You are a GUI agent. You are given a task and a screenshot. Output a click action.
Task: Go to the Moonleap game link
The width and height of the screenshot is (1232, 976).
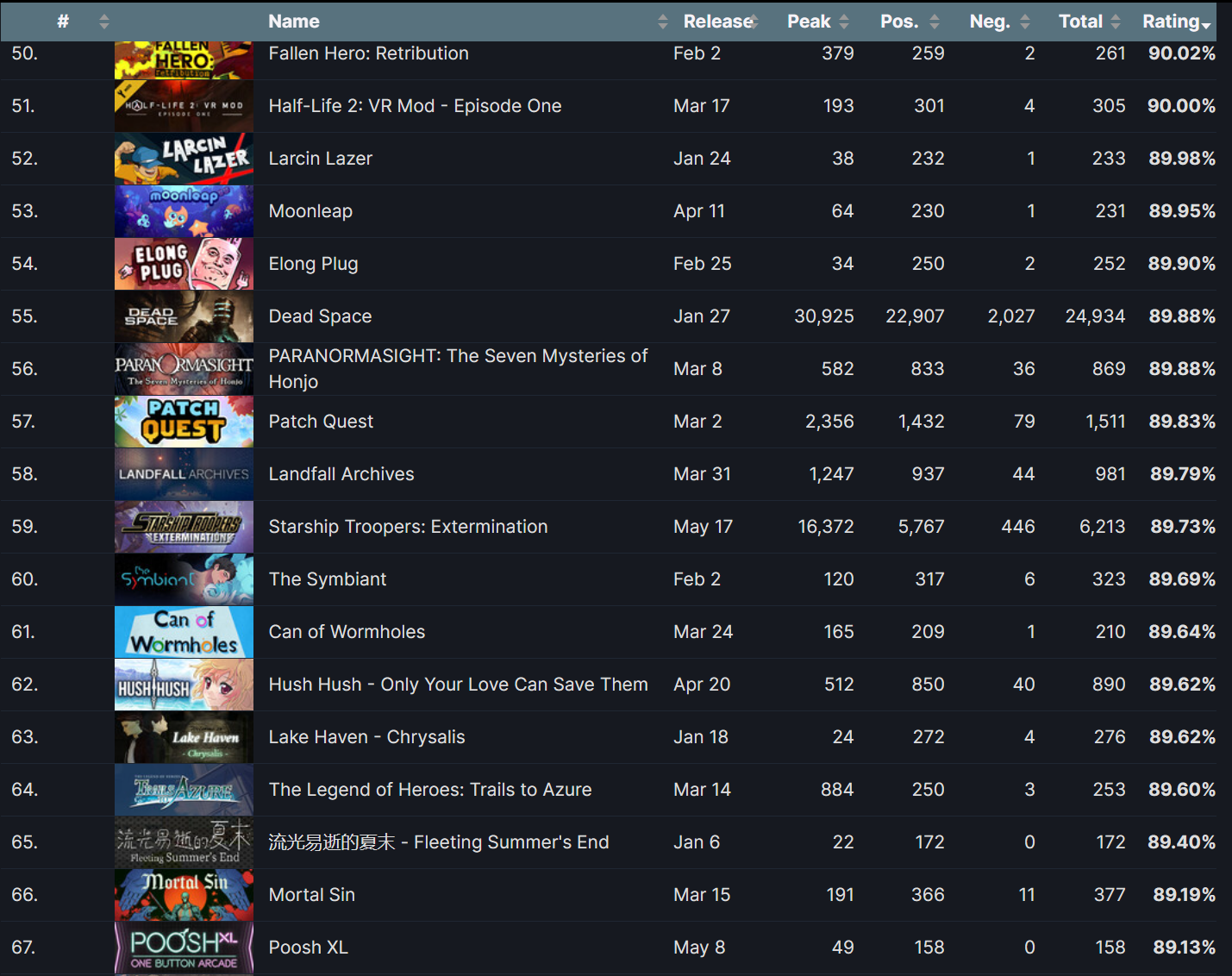click(310, 211)
